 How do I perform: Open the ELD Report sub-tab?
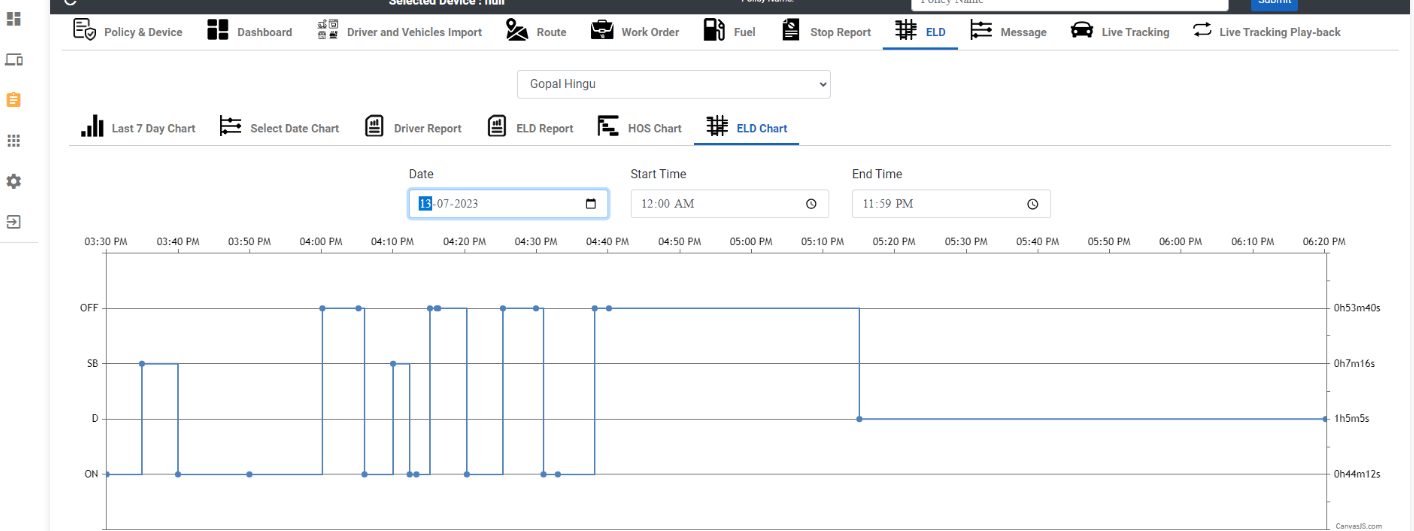point(530,127)
